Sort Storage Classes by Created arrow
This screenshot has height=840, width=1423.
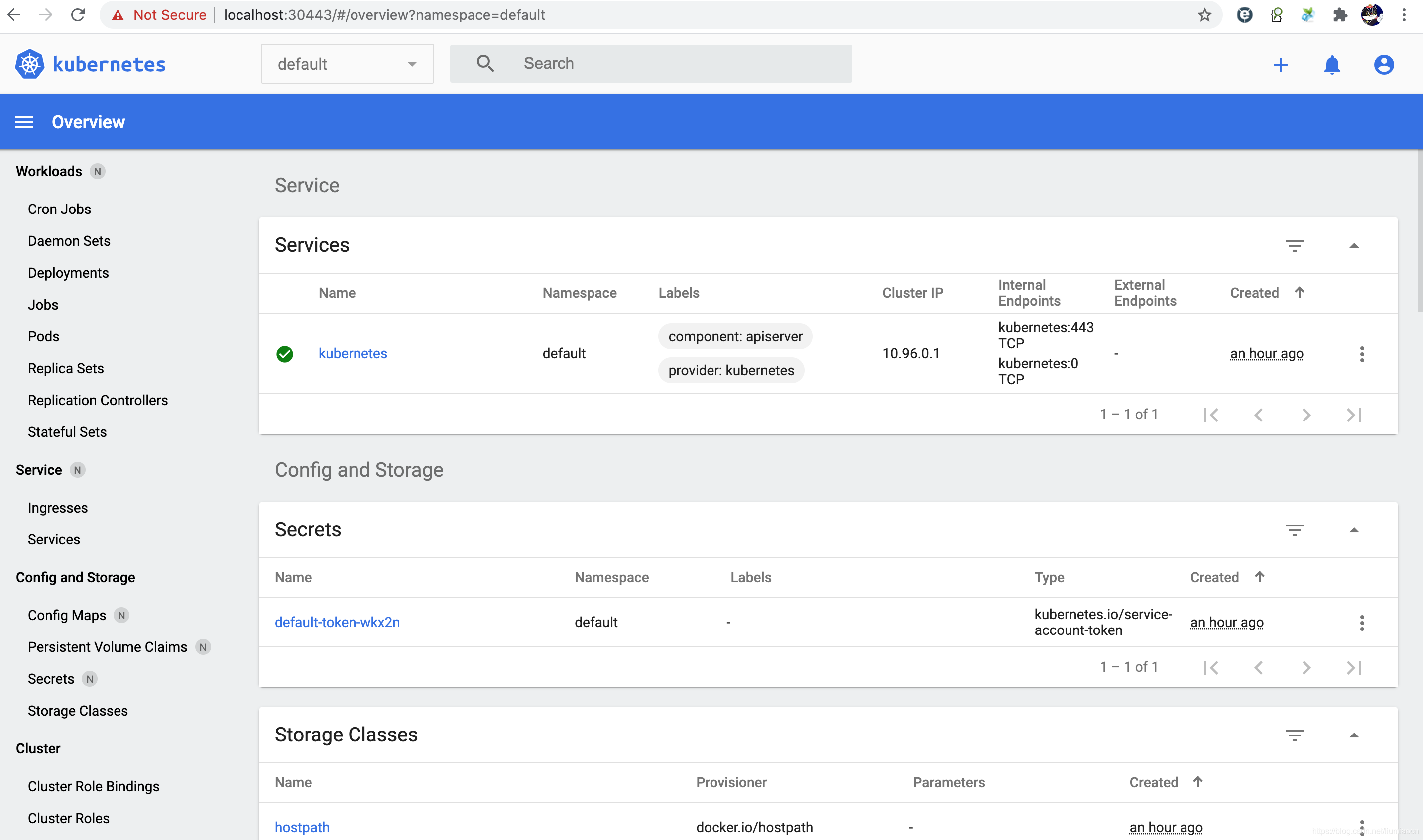click(x=1197, y=782)
